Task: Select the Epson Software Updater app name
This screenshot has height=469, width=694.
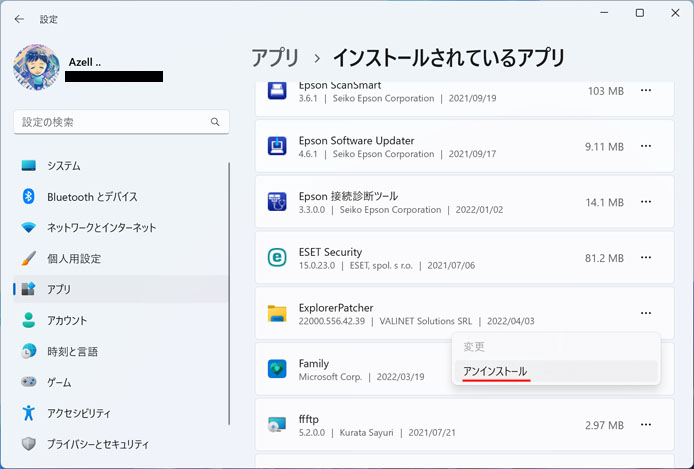Action: point(356,141)
